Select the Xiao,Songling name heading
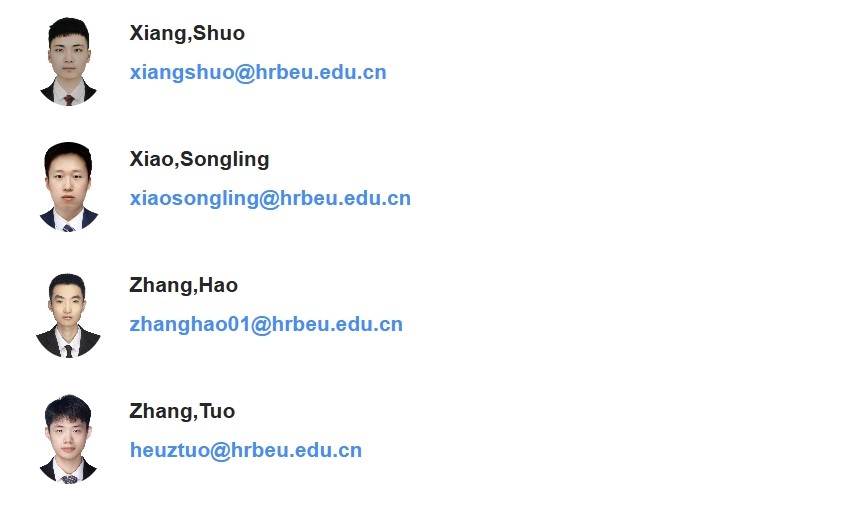Viewport: 845px width, 513px height. [199, 159]
